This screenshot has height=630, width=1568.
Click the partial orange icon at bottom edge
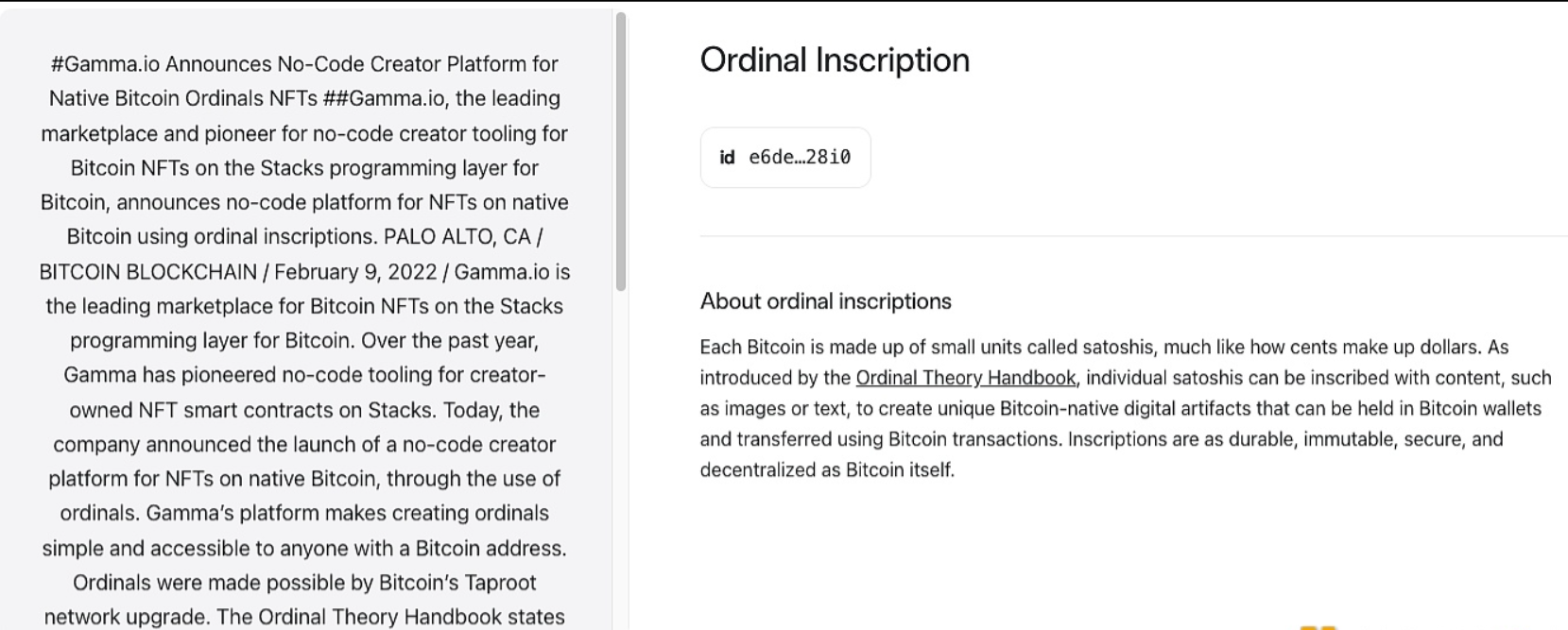pyautogui.click(x=1318, y=626)
